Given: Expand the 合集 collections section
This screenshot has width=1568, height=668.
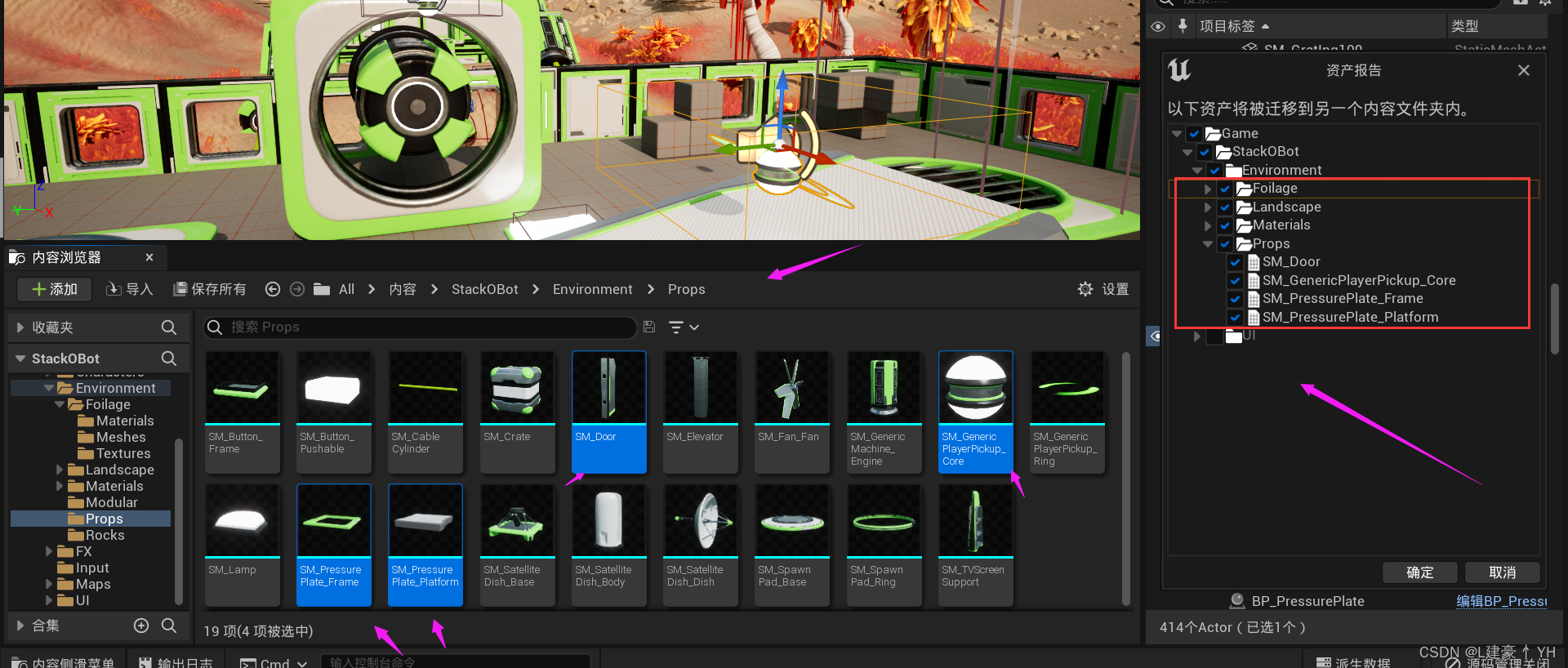Looking at the screenshot, I should click(20, 626).
